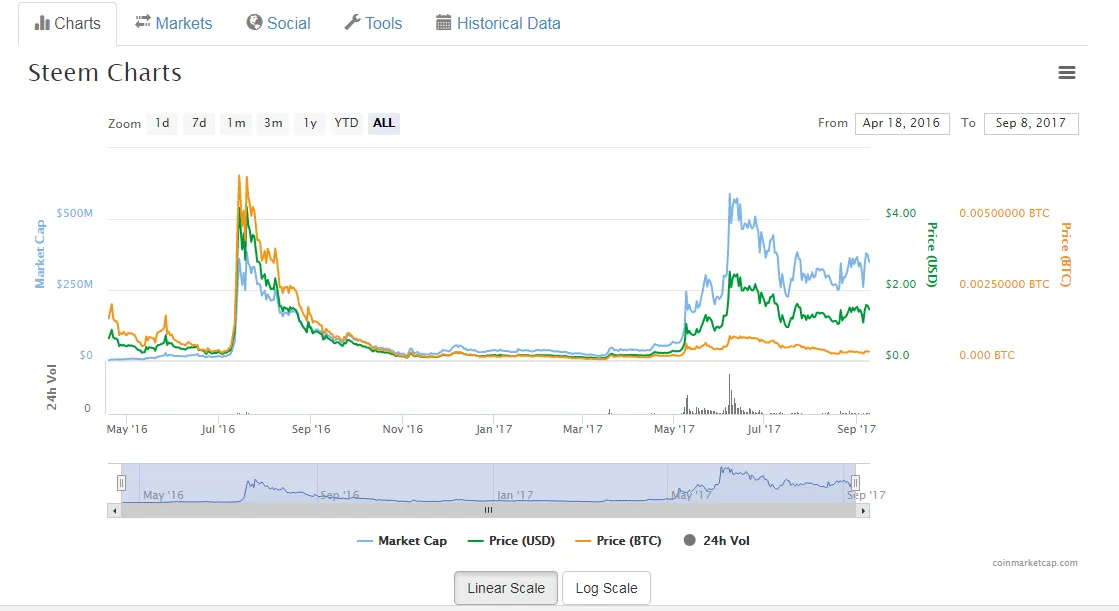Click the globe icon beside Social
This screenshot has width=1119, height=611.
coord(254,23)
